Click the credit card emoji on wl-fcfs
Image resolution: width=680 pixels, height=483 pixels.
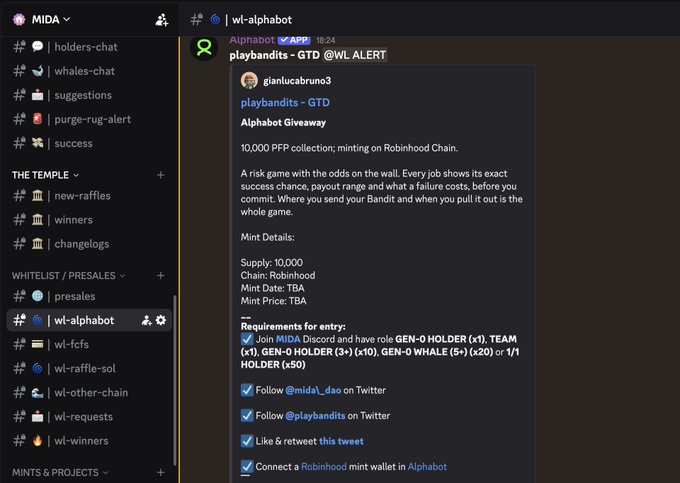coord(37,344)
